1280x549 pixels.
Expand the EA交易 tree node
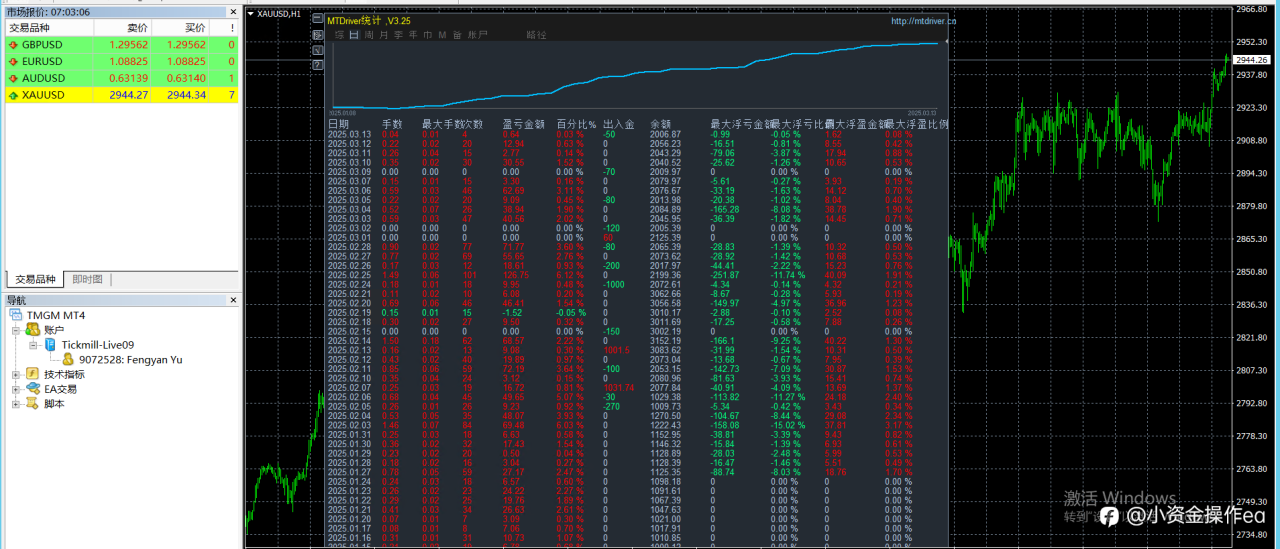16,389
